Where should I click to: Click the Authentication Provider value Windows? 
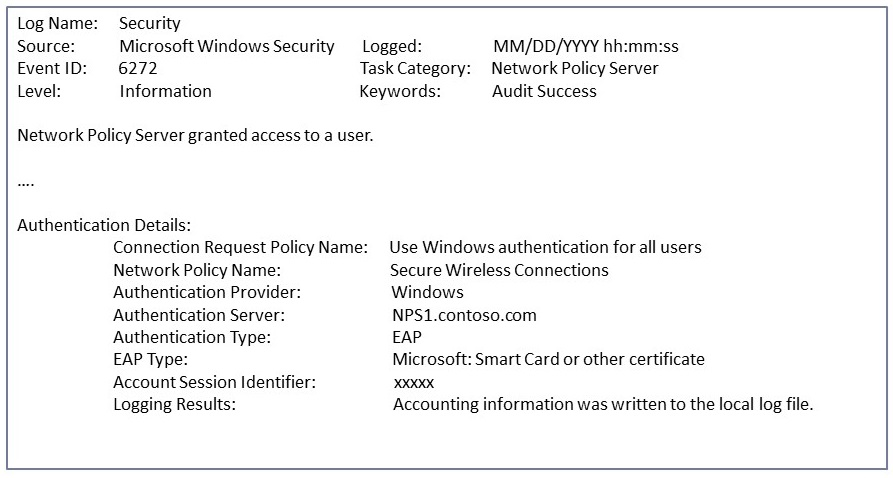pos(427,292)
